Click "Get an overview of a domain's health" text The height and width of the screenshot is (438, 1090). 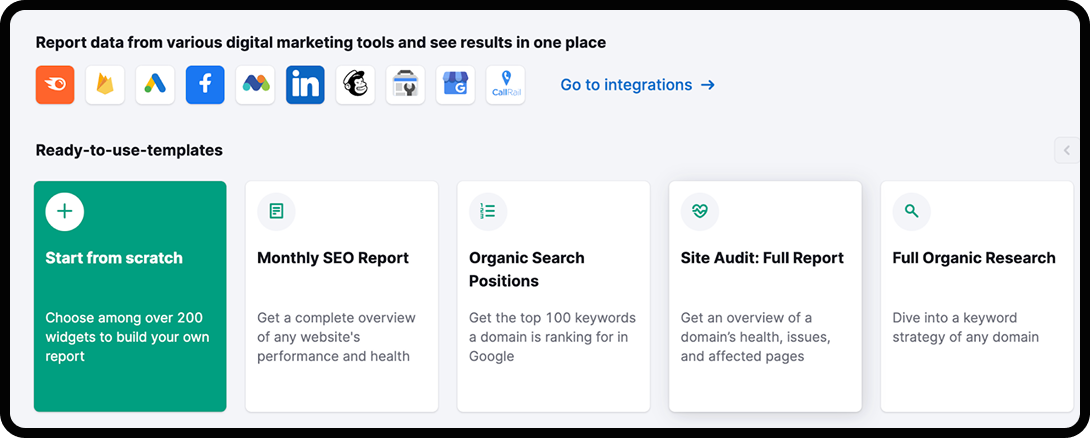coord(756,337)
